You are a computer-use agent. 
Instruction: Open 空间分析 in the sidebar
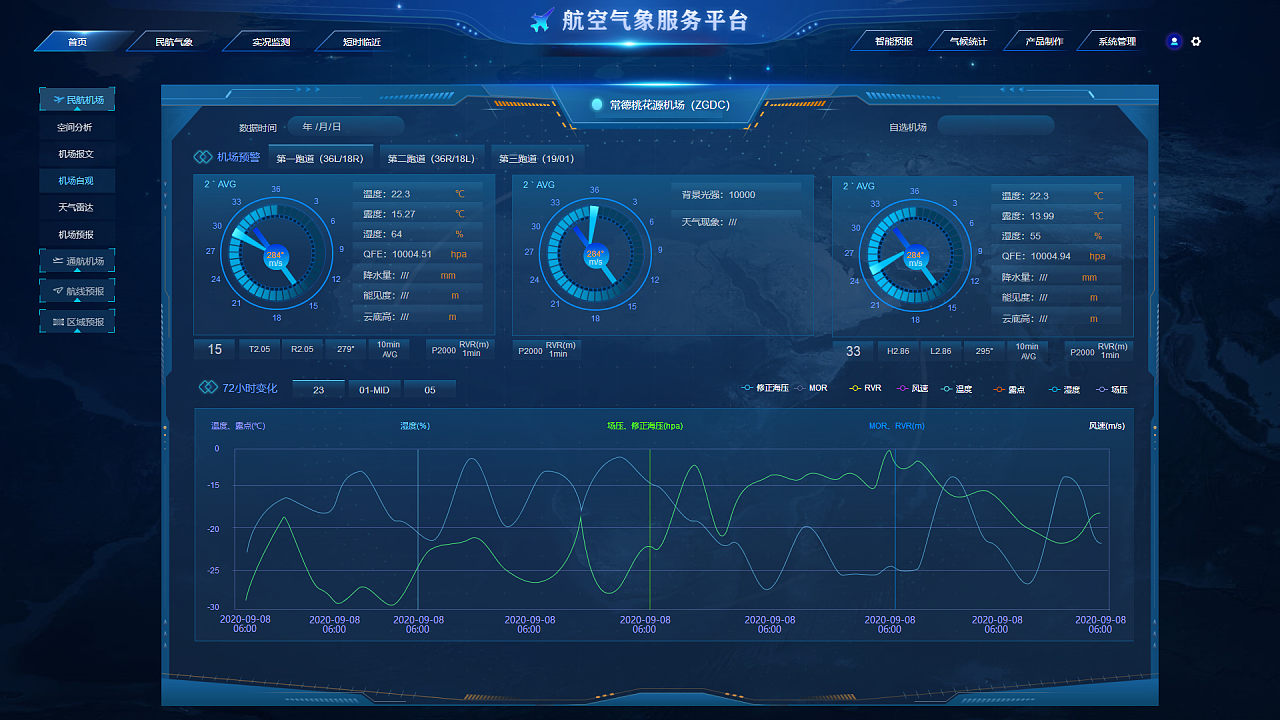tap(75, 128)
